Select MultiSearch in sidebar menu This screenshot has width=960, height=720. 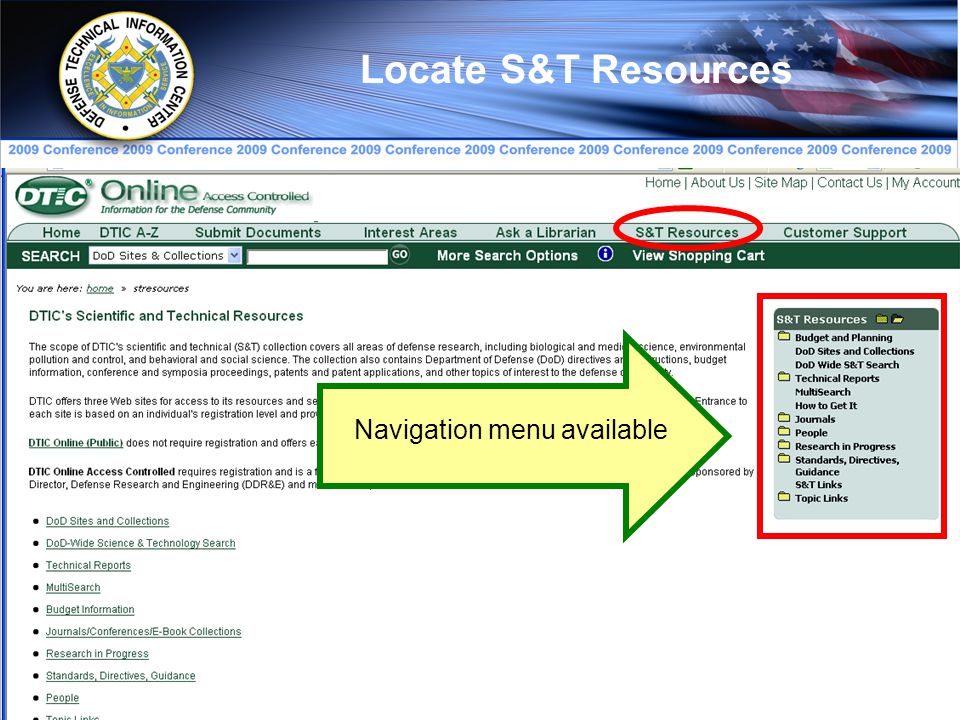822,392
